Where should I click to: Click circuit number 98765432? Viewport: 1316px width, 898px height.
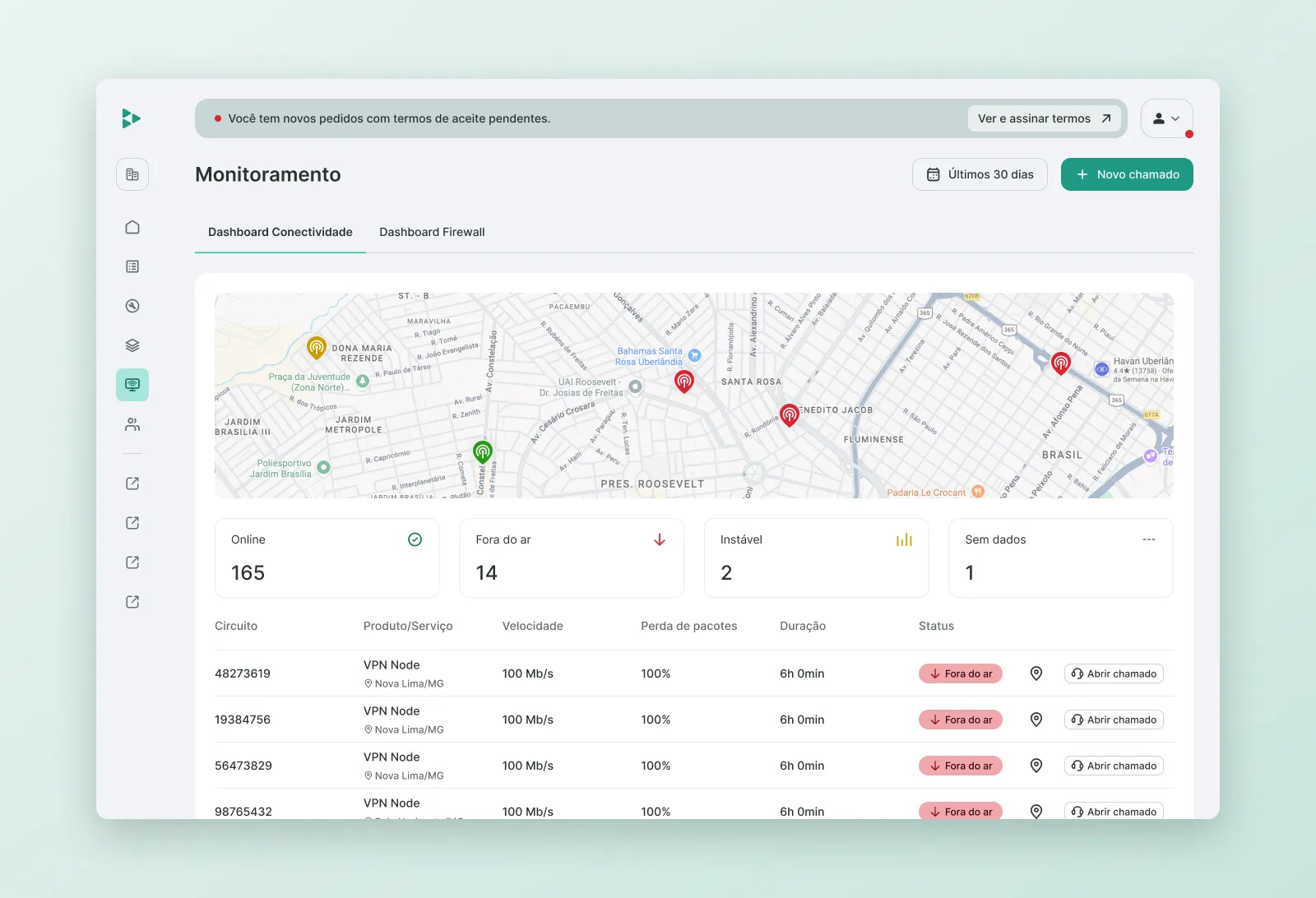pos(243,812)
